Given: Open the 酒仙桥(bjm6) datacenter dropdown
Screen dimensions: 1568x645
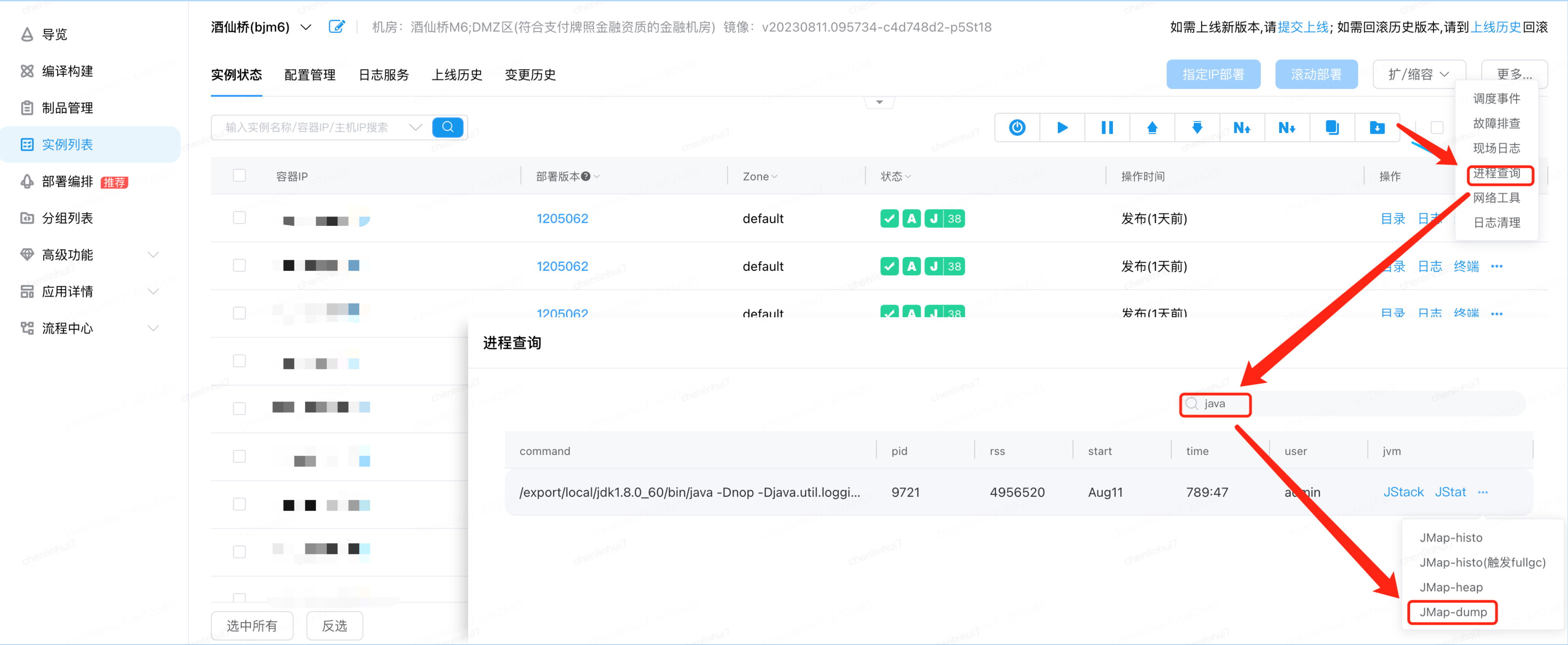Looking at the screenshot, I should [306, 27].
